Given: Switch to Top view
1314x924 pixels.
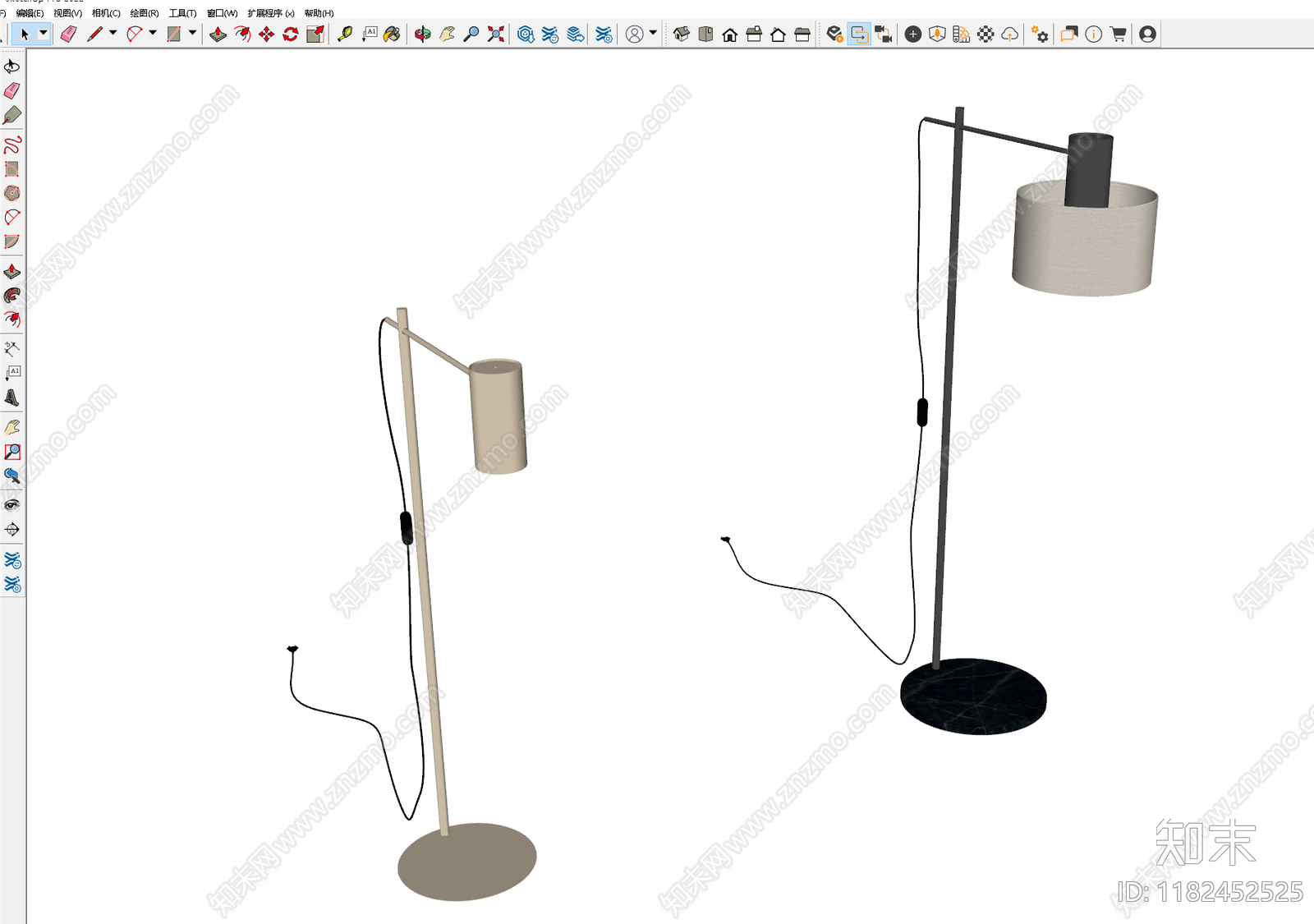Looking at the screenshot, I should point(705,34).
